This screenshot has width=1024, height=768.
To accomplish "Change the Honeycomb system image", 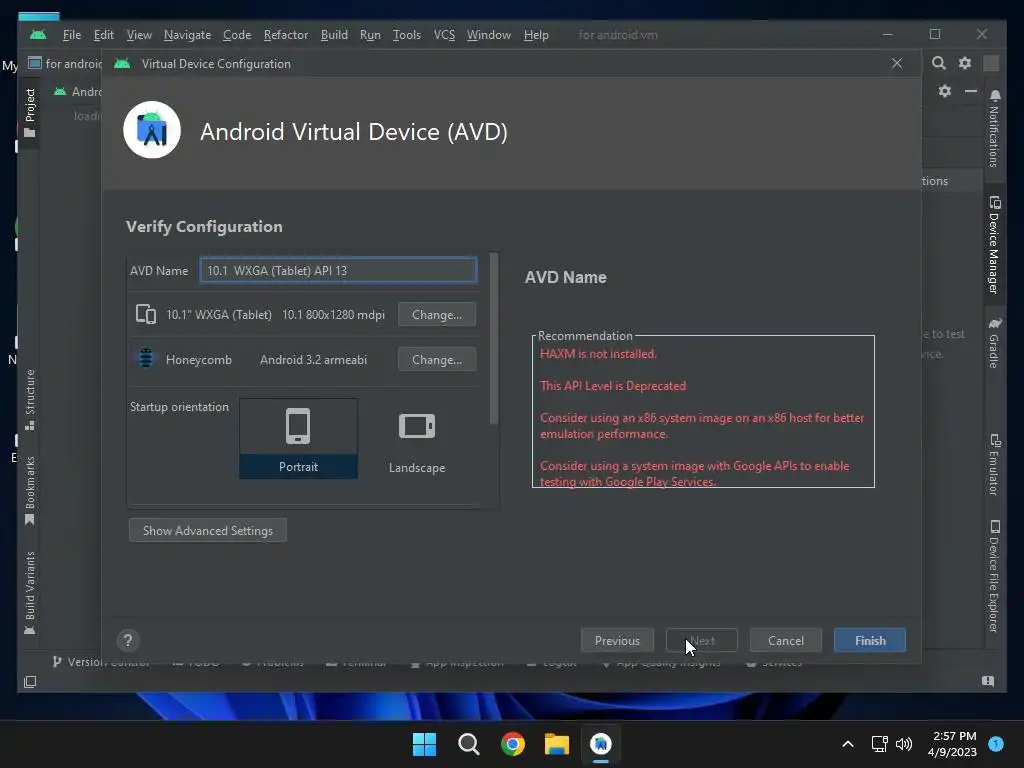I will click(436, 360).
